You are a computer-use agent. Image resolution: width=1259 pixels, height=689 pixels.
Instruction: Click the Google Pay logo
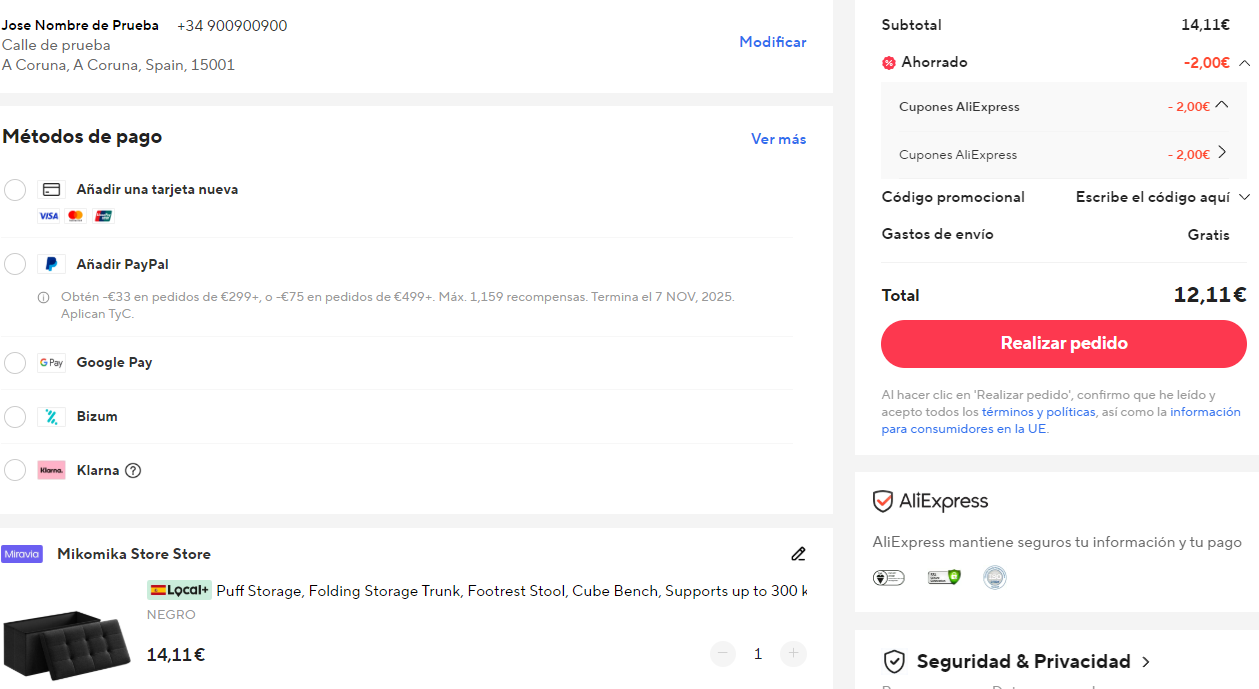tap(51, 363)
